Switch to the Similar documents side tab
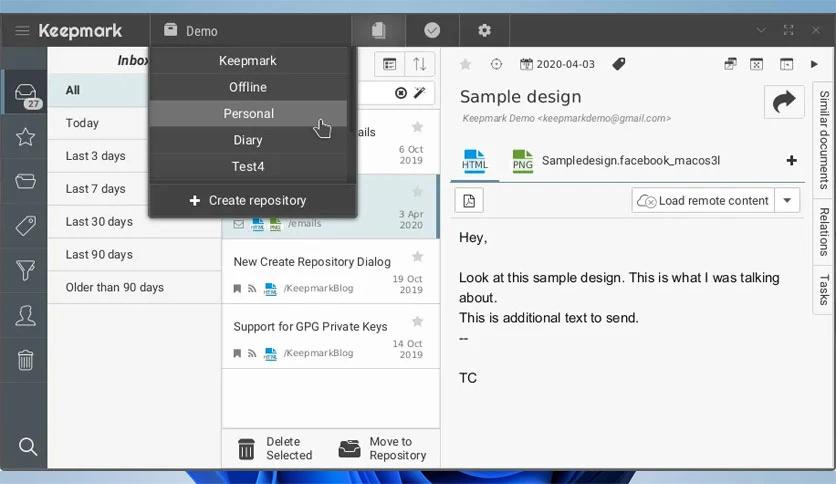This screenshot has height=484, width=836. (x=824, y=139)
